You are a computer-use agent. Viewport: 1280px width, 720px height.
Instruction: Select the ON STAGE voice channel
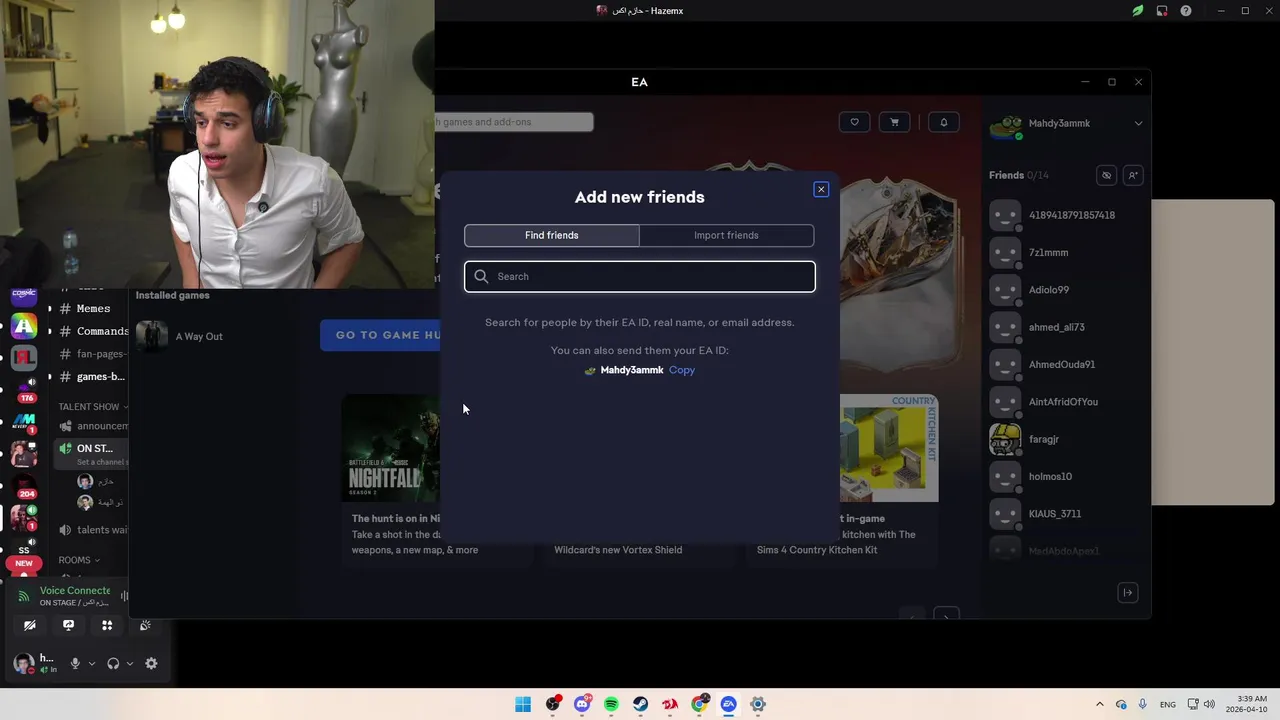pyautogui.click(x=92, y=454)
